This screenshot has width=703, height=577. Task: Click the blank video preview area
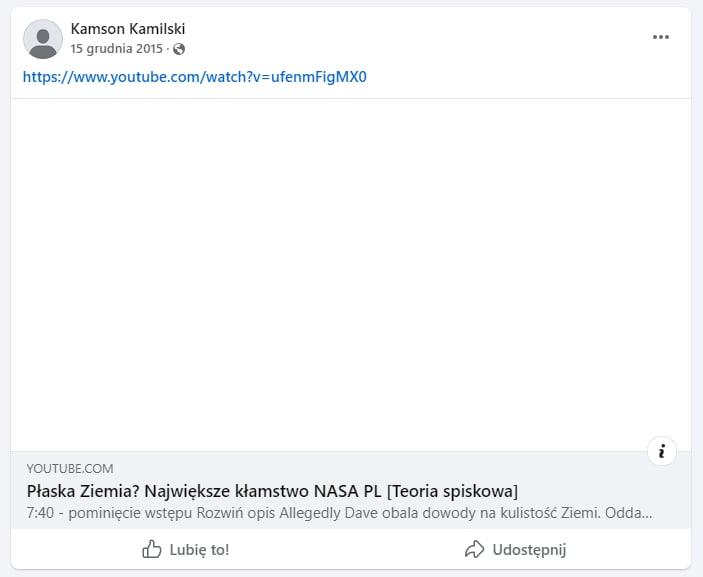[350, 274]
